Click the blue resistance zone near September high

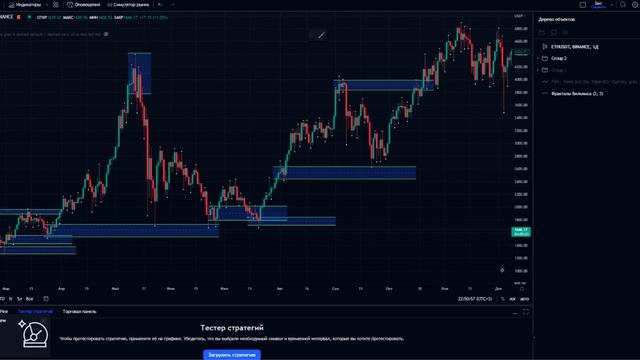(x=384, y=85)
